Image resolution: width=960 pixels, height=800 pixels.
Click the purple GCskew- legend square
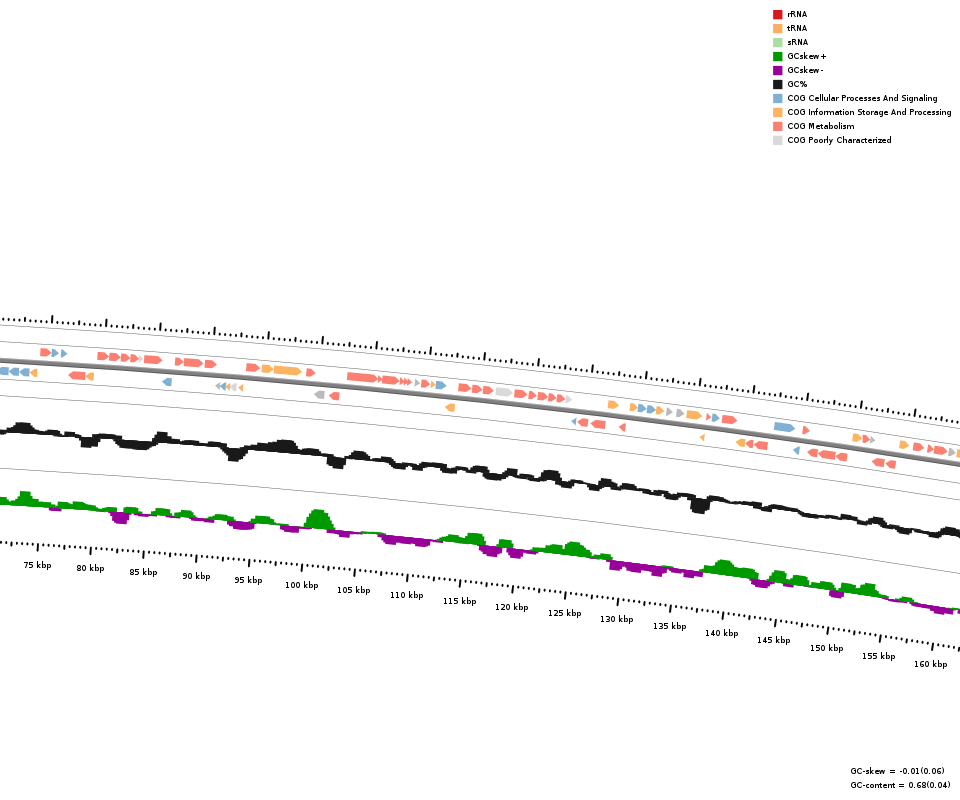(777, 70)
